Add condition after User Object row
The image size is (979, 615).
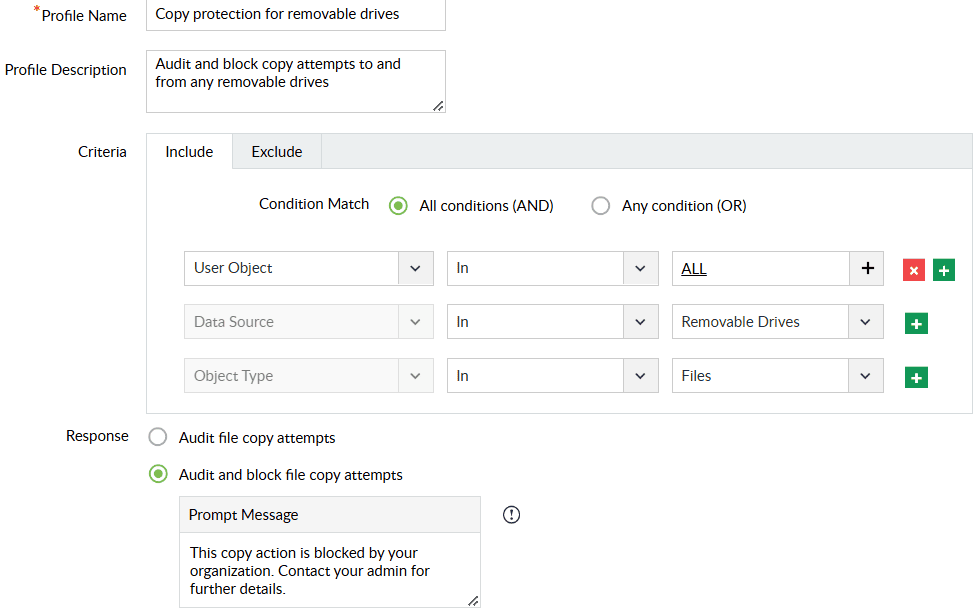(x=944, y=270)
